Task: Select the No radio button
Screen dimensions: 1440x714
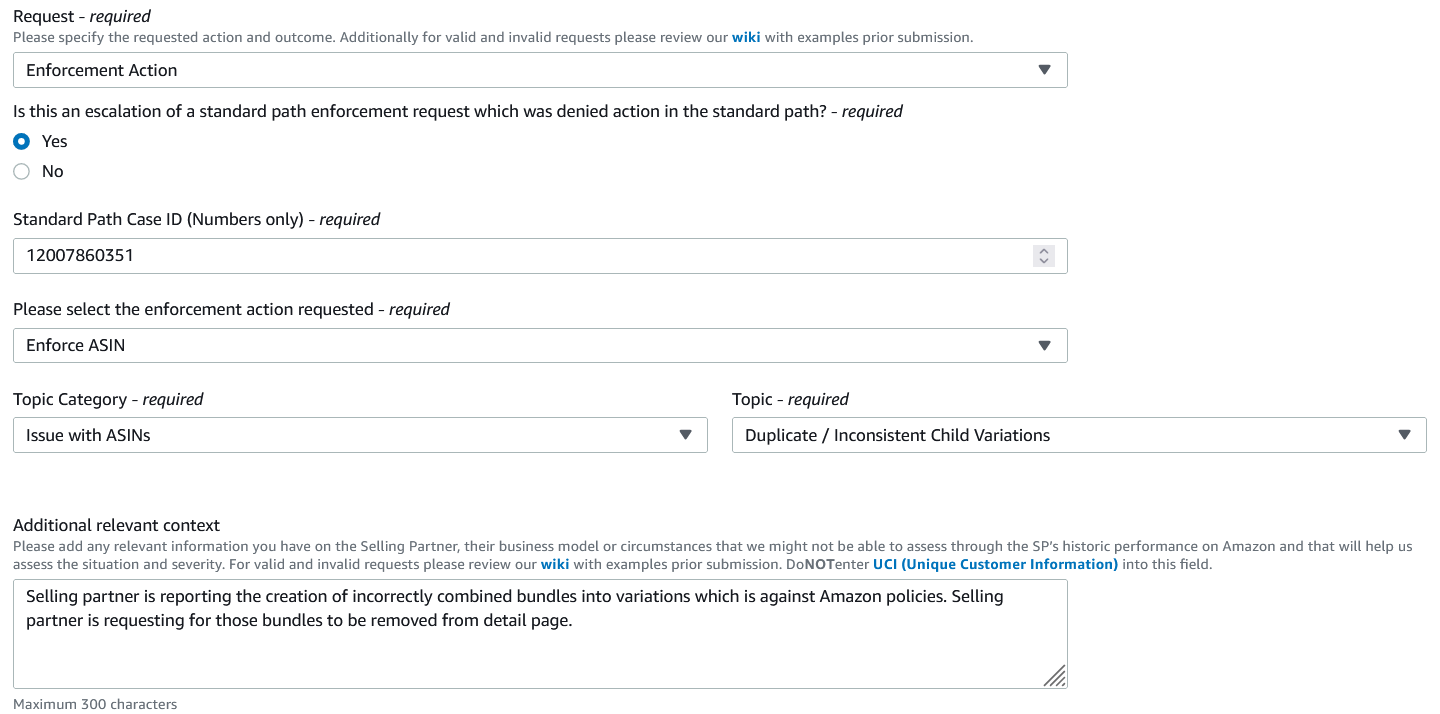Action: (x=22, y=171)
